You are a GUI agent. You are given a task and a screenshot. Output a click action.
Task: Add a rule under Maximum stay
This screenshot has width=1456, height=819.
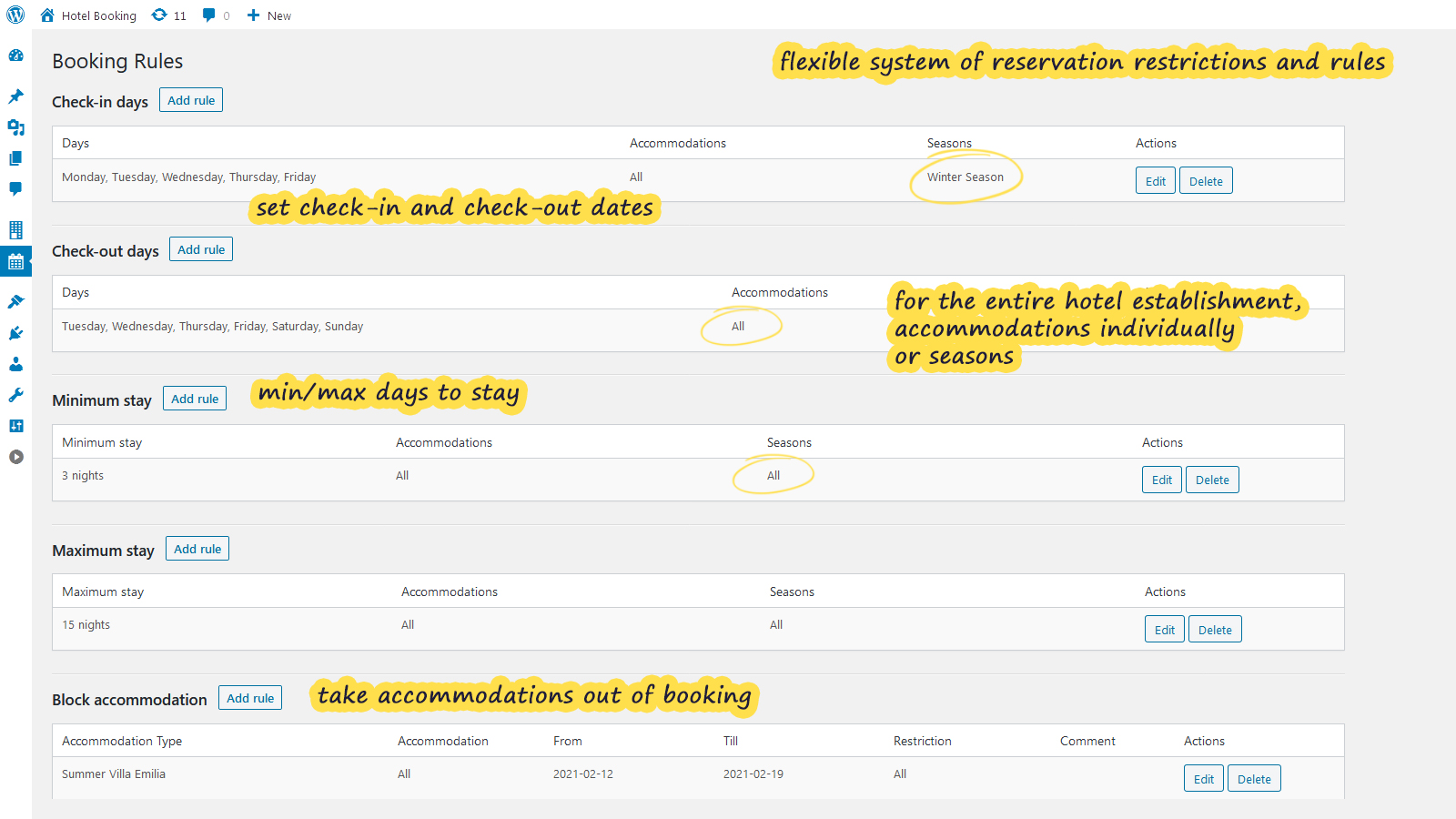pos(197,548)
